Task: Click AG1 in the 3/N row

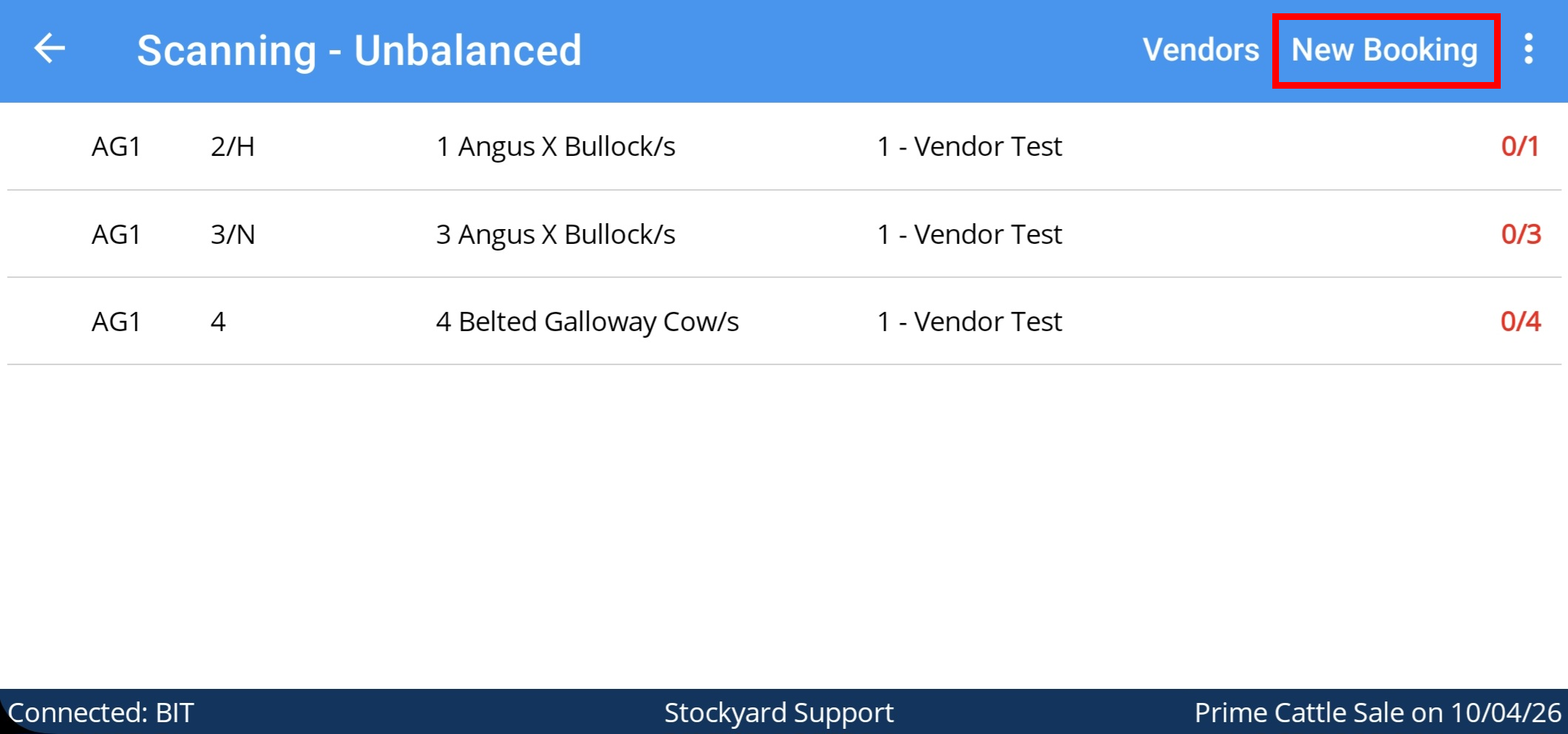Action: (116, 234)
